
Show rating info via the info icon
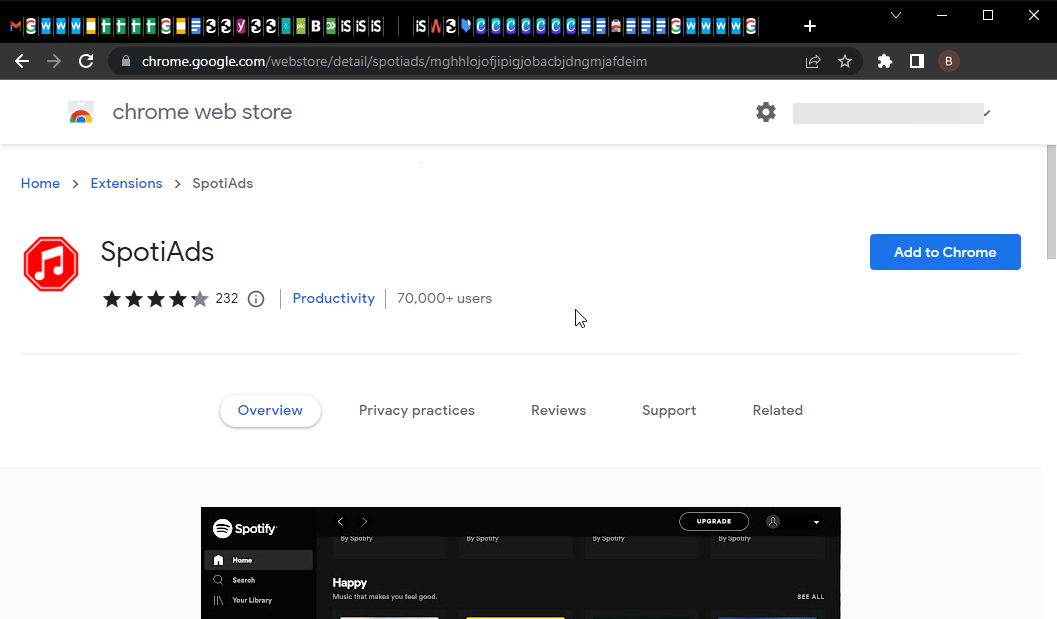tap(256, 299)
